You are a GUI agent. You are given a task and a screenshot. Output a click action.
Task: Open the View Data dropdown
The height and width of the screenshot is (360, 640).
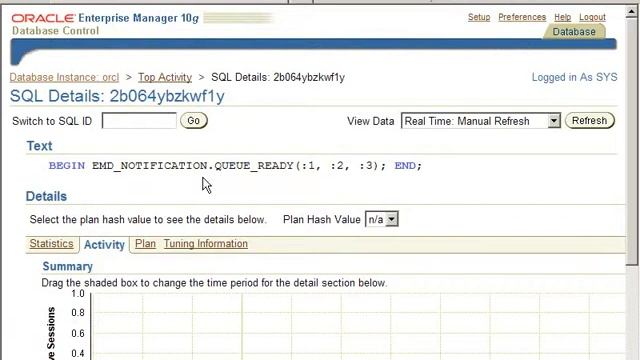481,121
